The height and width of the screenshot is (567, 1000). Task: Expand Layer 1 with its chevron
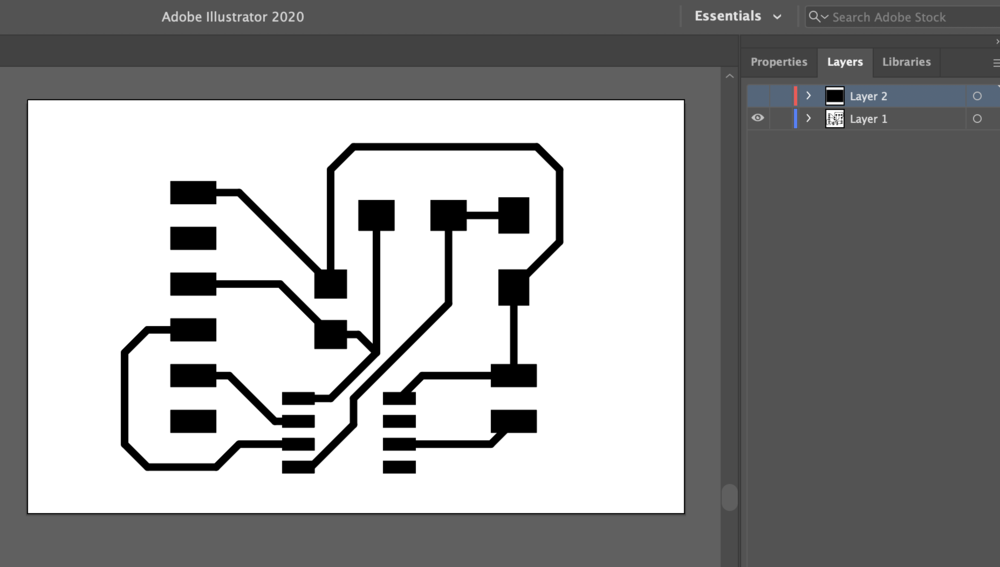809,119
